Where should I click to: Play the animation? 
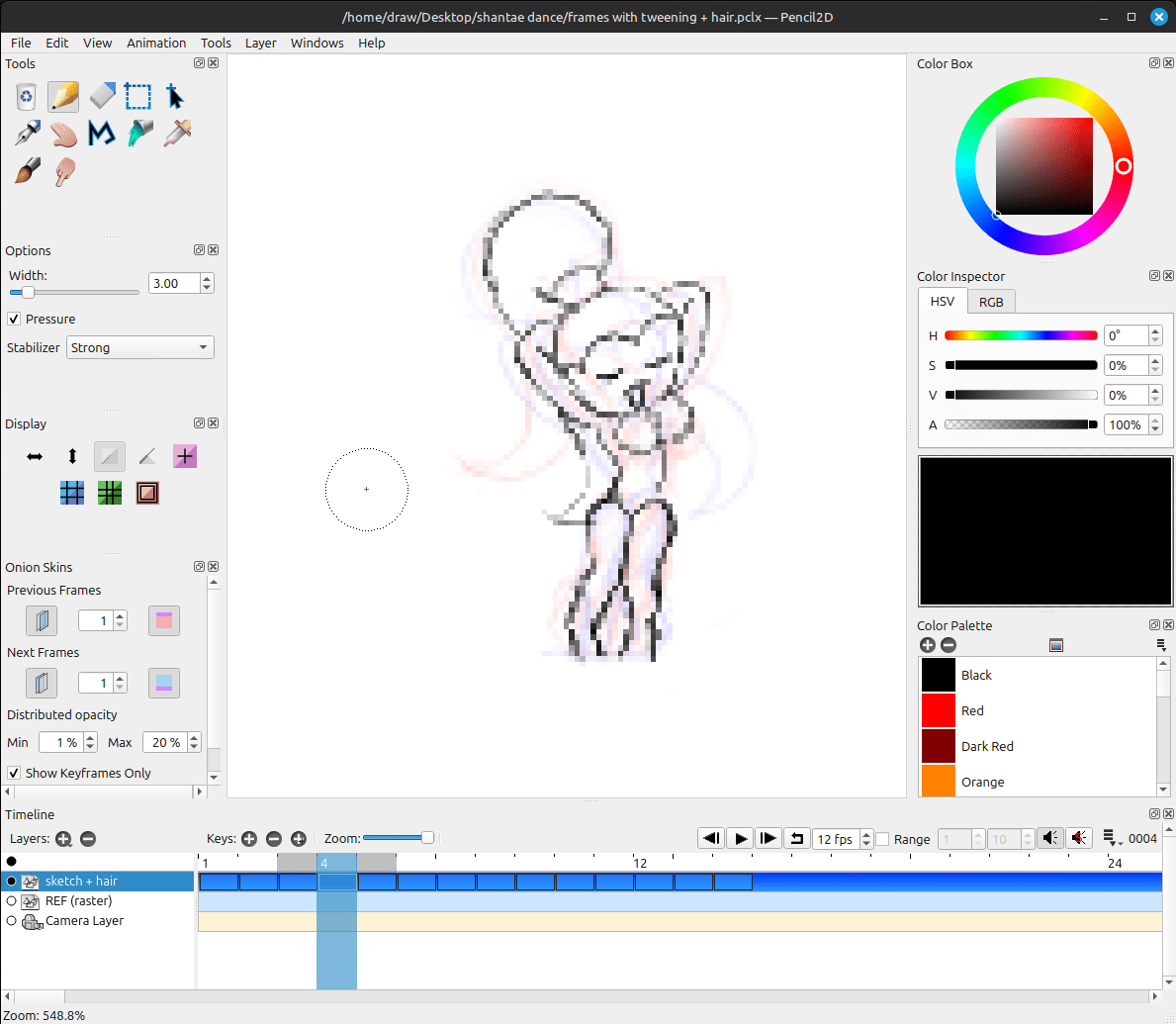740,838
